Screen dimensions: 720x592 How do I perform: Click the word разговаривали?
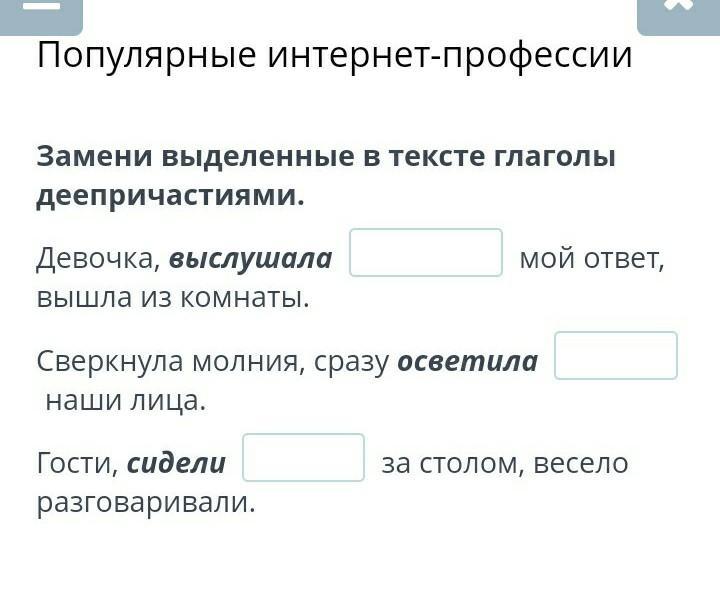click(146, 504)
